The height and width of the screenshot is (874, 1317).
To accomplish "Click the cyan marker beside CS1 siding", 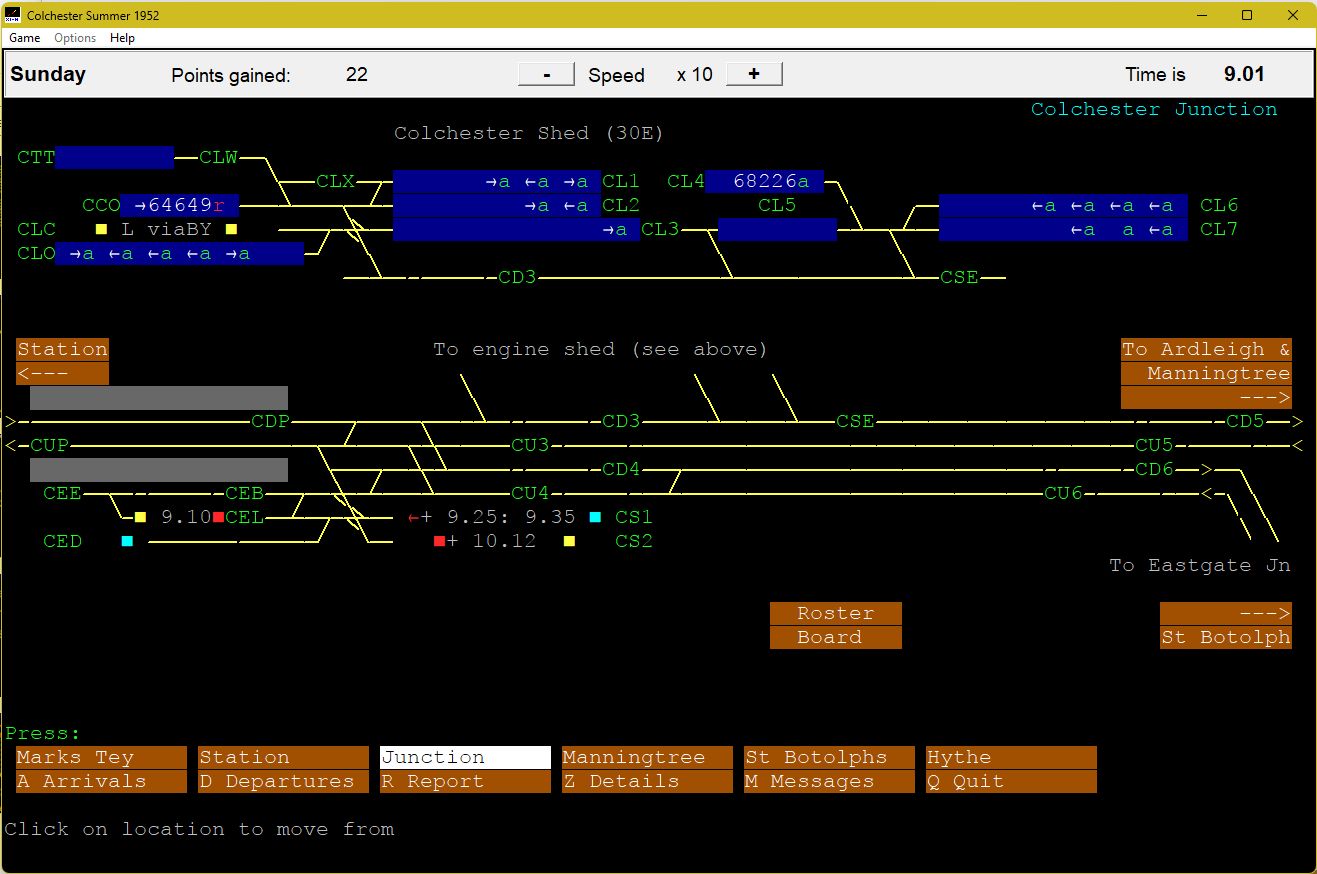I will click(x=595, y=517).
